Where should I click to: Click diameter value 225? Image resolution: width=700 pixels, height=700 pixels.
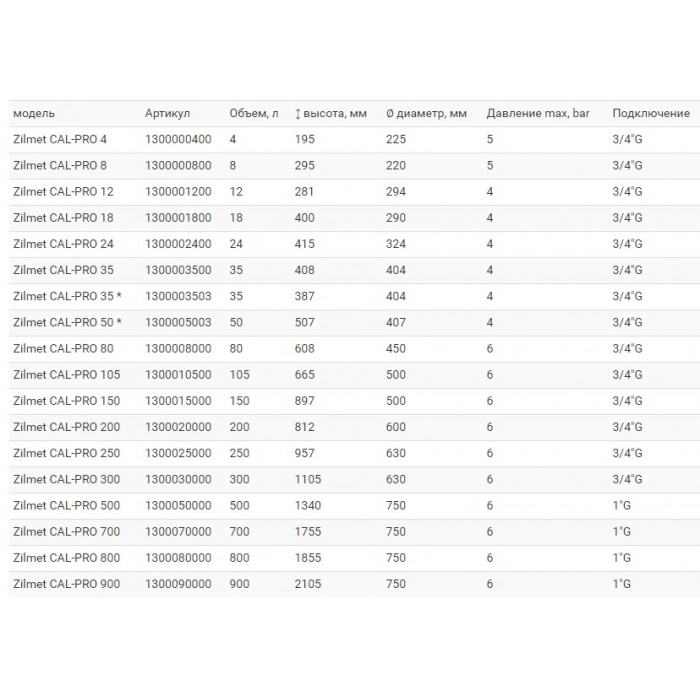396,139
